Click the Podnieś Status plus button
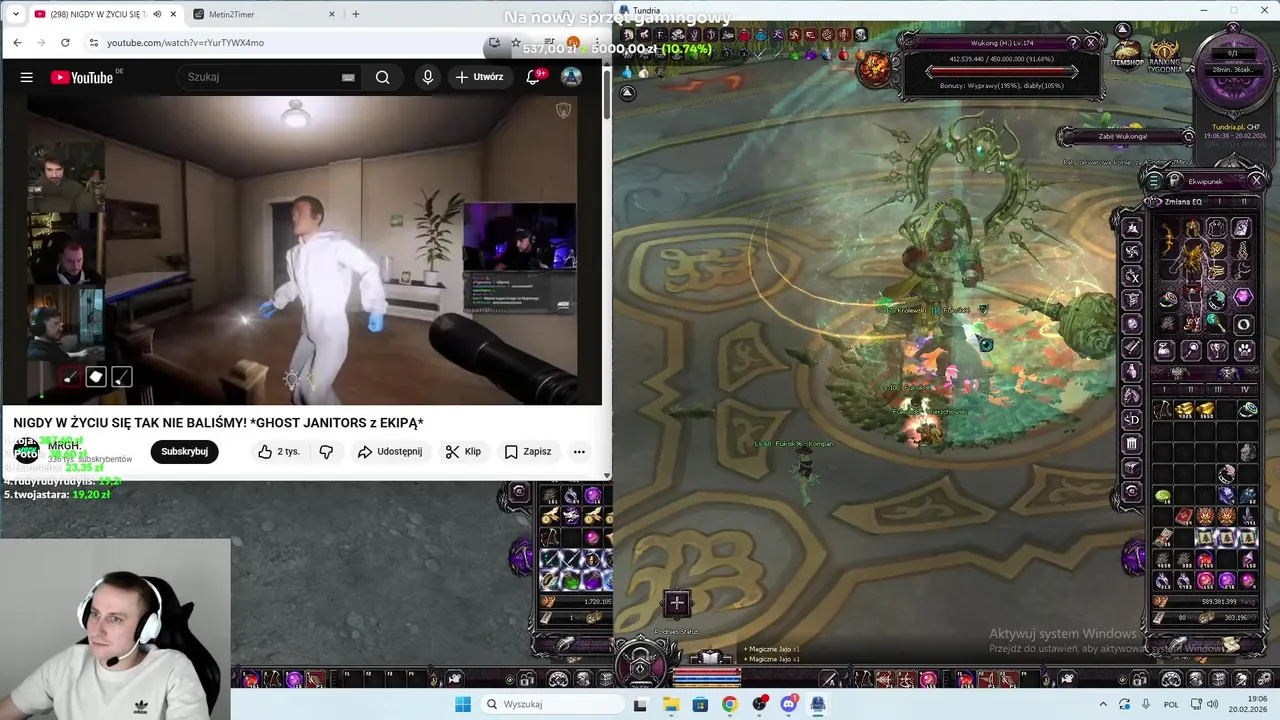Image resolution: width=1280 pixels, height=720 pixels. [x=677, y=603]
